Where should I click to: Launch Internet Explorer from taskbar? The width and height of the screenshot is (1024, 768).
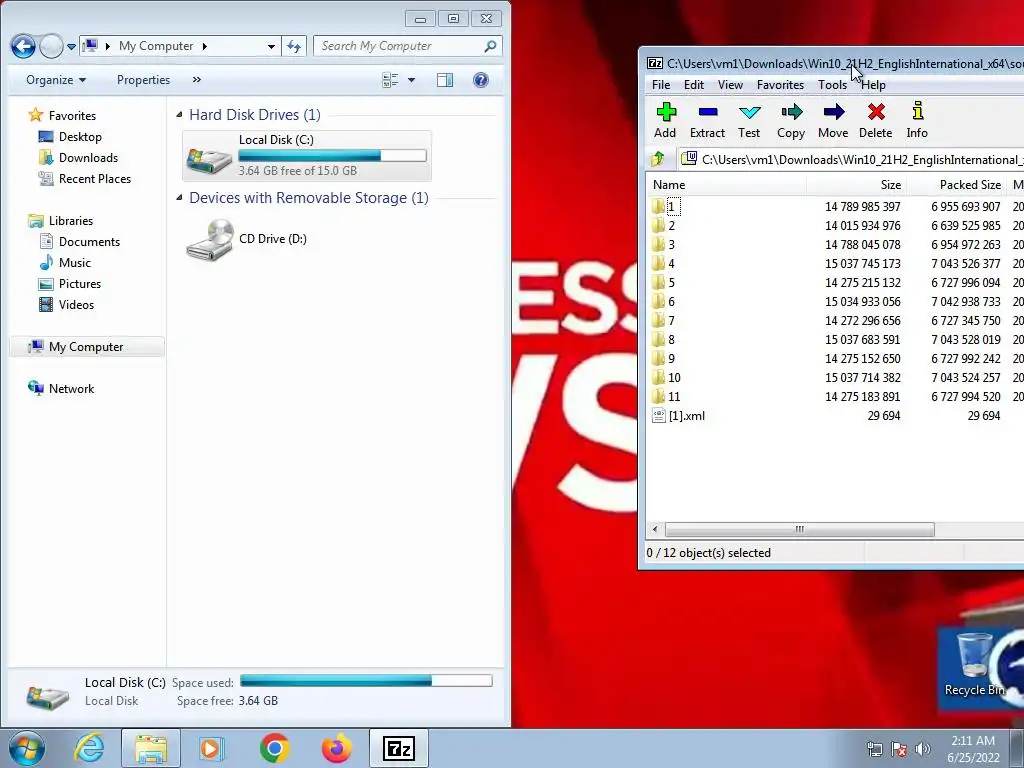[x=89, y=748]
